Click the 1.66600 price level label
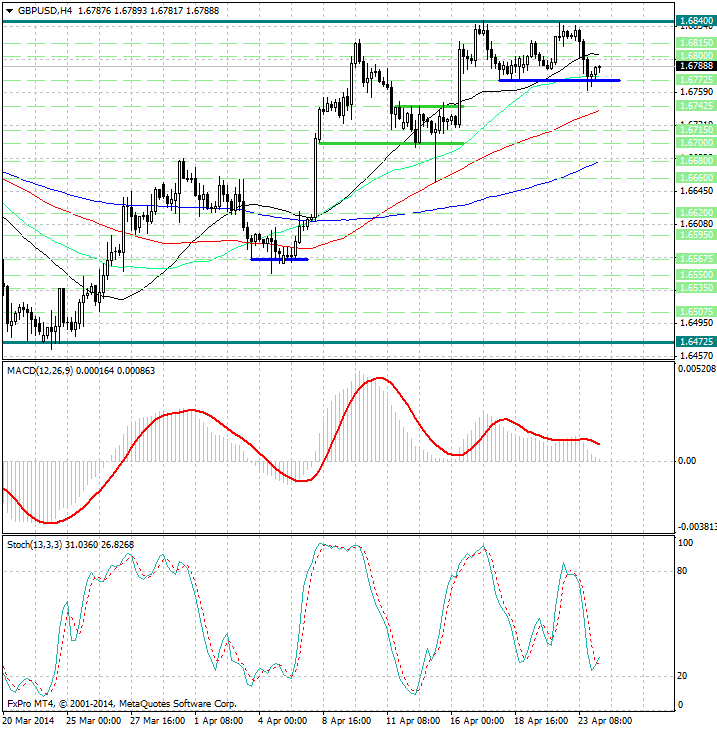717x729 pixels. (696, 178)
